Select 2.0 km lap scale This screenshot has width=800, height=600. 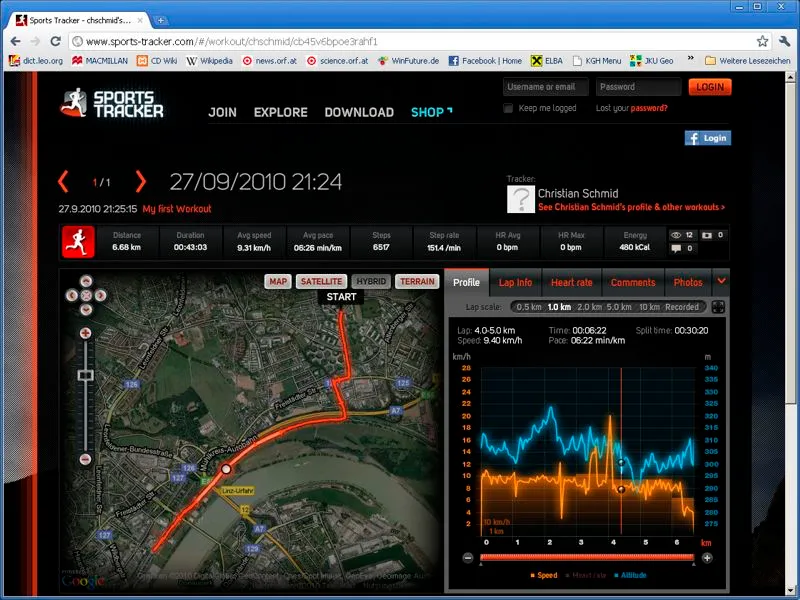point(590,307)
